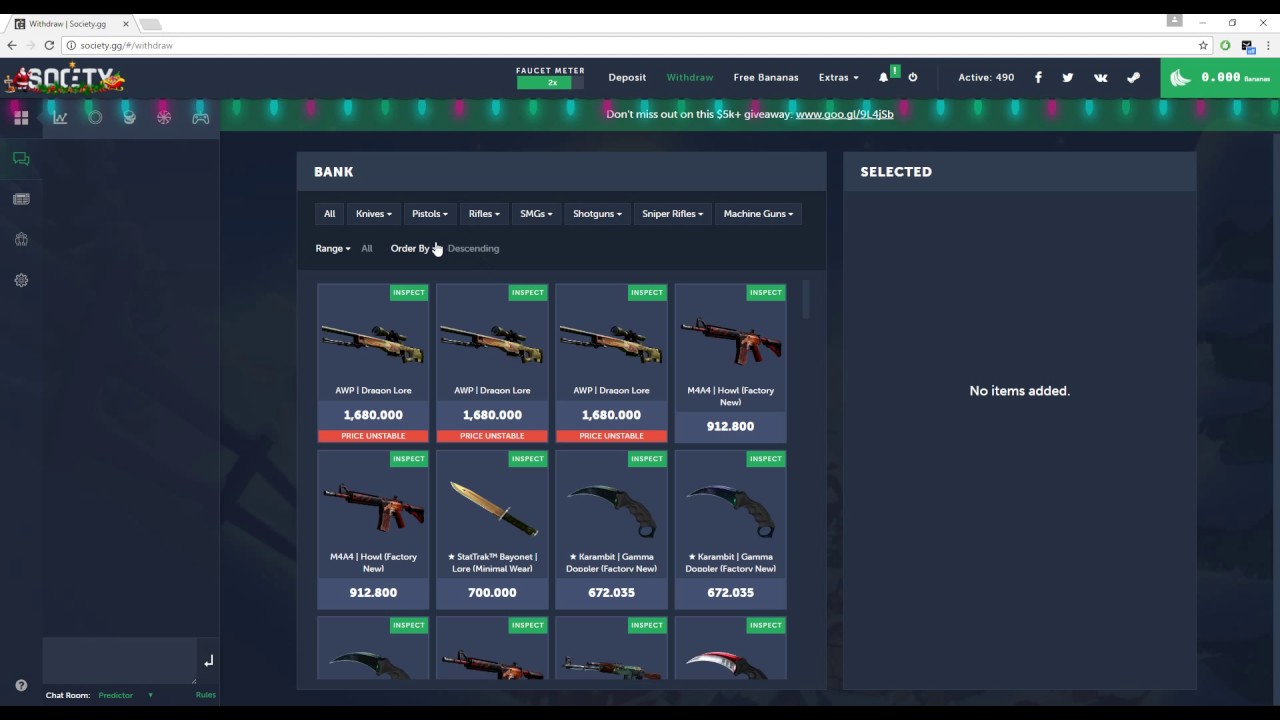
Task: Open the people group sidebar icon
Action: 21,239
